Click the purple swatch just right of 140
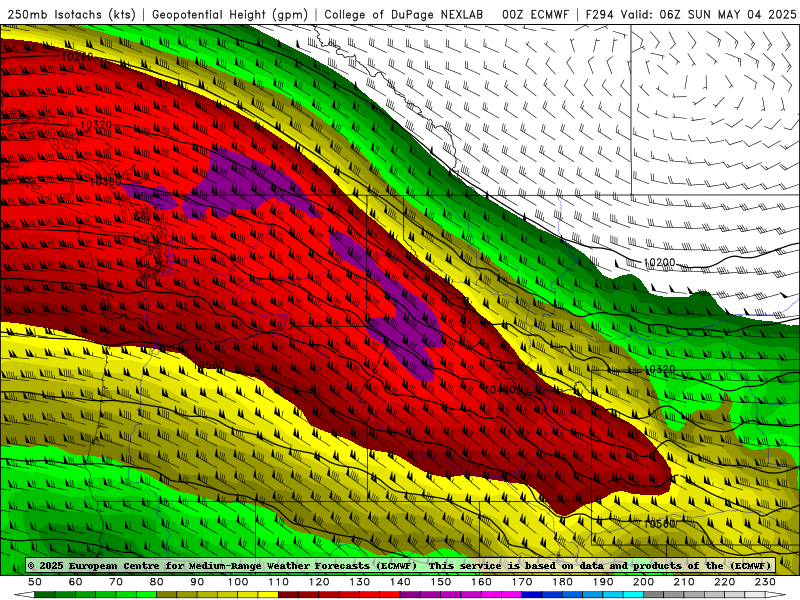This screenshot has height=600, width=800. tap(410, 595)
